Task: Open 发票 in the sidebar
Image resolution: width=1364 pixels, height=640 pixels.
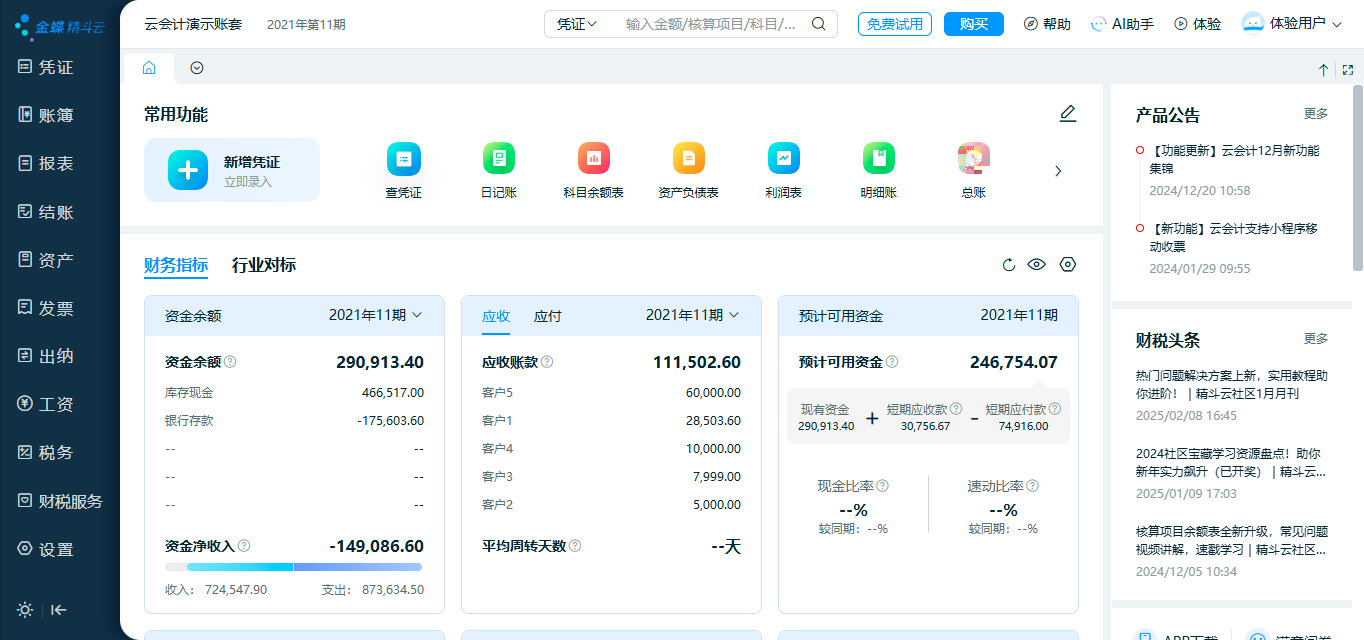Action: tap(47, 308)
